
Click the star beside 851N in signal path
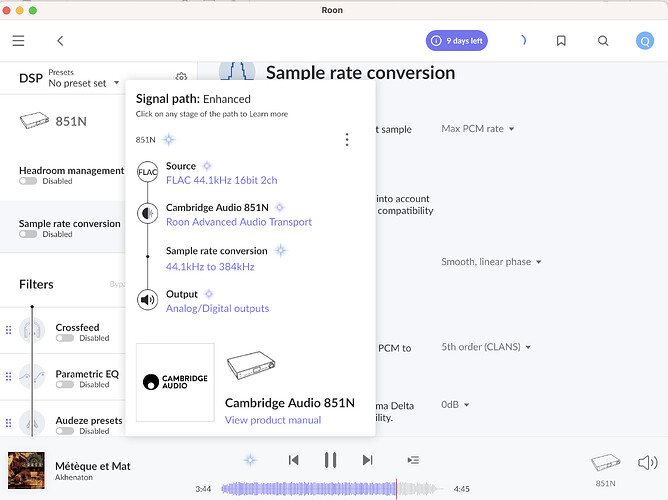pos(169,140)
